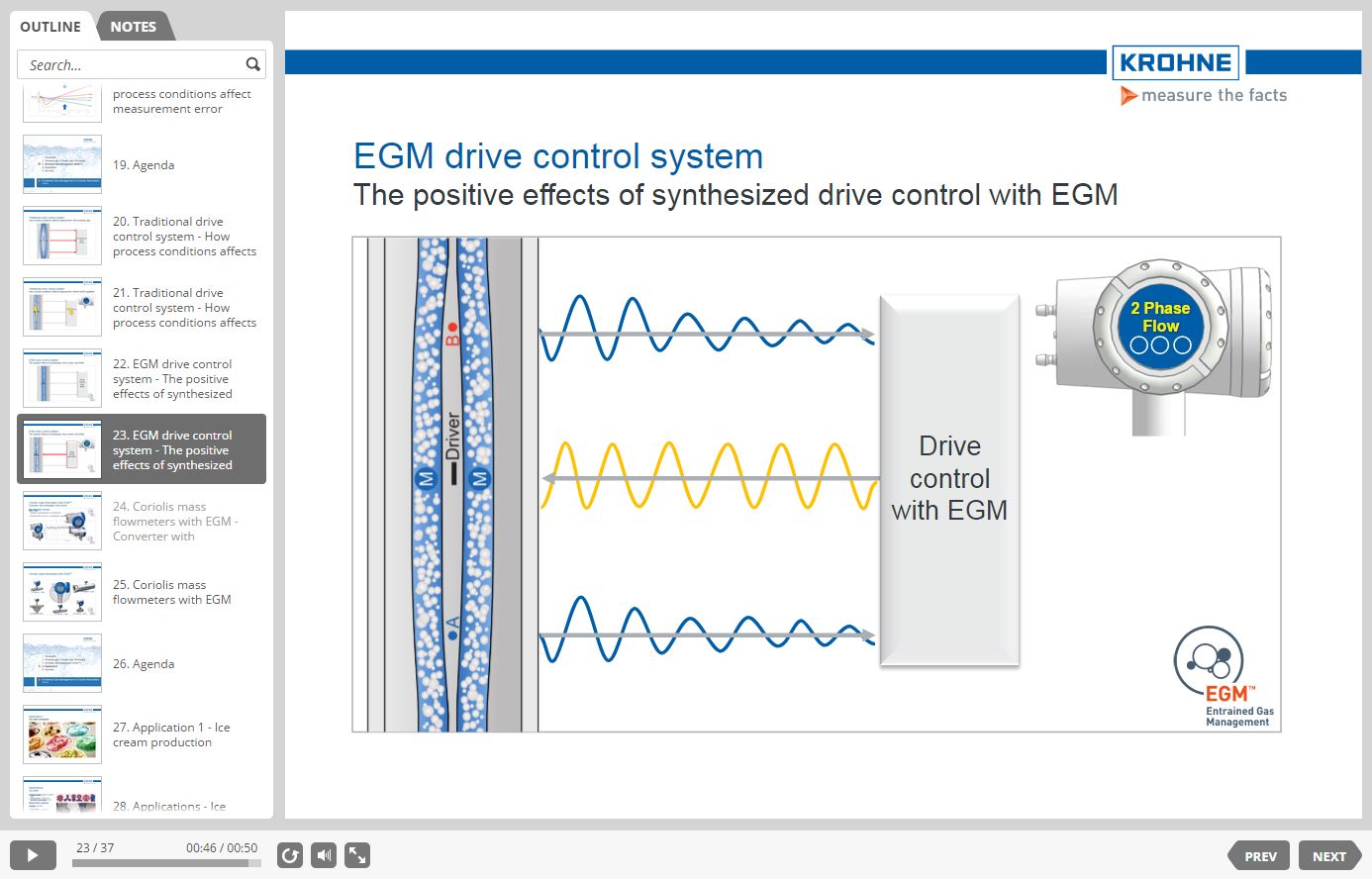Toggle fullscreen display off and on
The width and height of the screenshot is (1372, 879).
tap(356, 854)
